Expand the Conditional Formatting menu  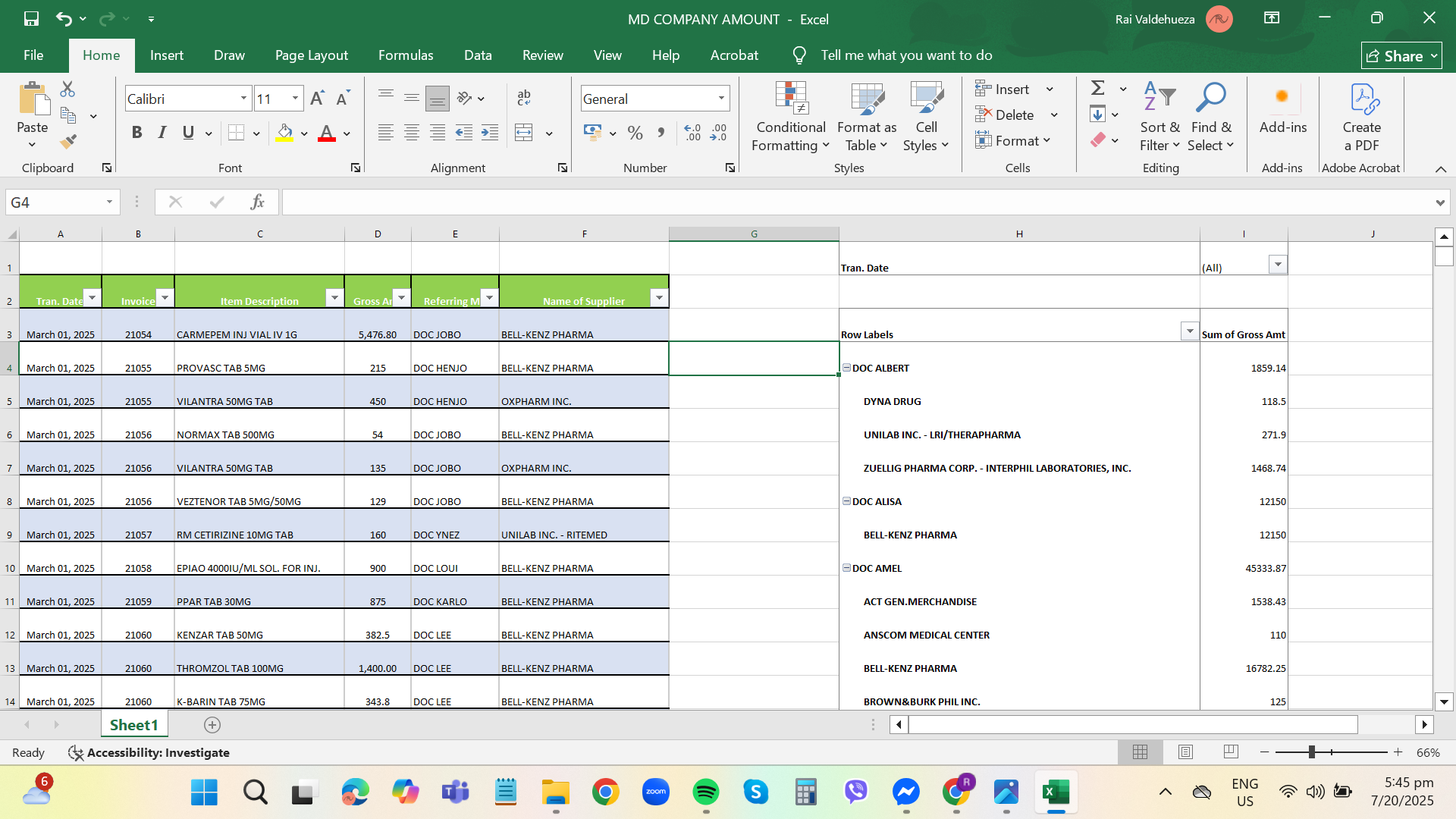[791, 118]
